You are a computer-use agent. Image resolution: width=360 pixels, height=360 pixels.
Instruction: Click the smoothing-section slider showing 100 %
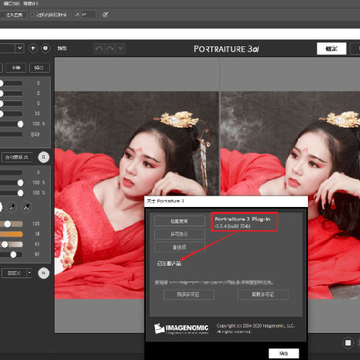11,124
